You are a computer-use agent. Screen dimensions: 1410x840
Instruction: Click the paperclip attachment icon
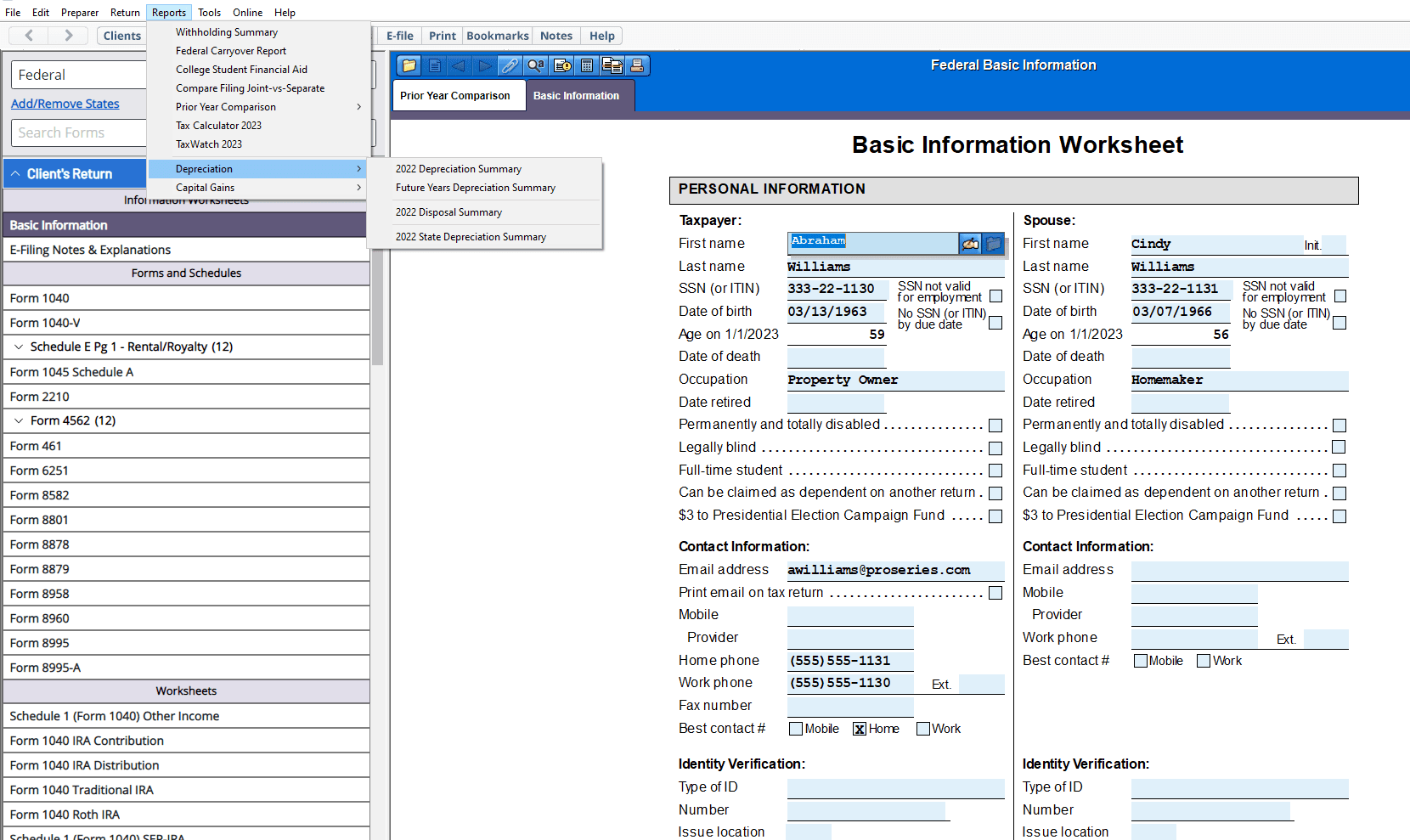(510, 65)
